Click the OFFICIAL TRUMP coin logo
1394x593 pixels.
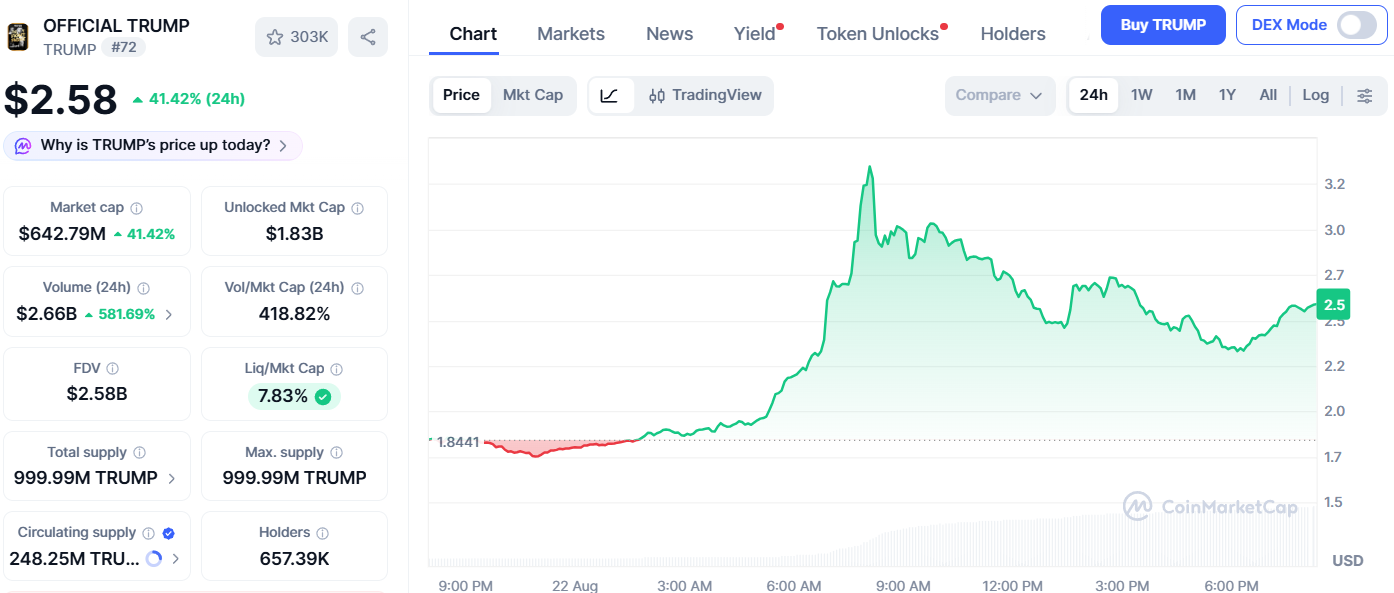18,37
